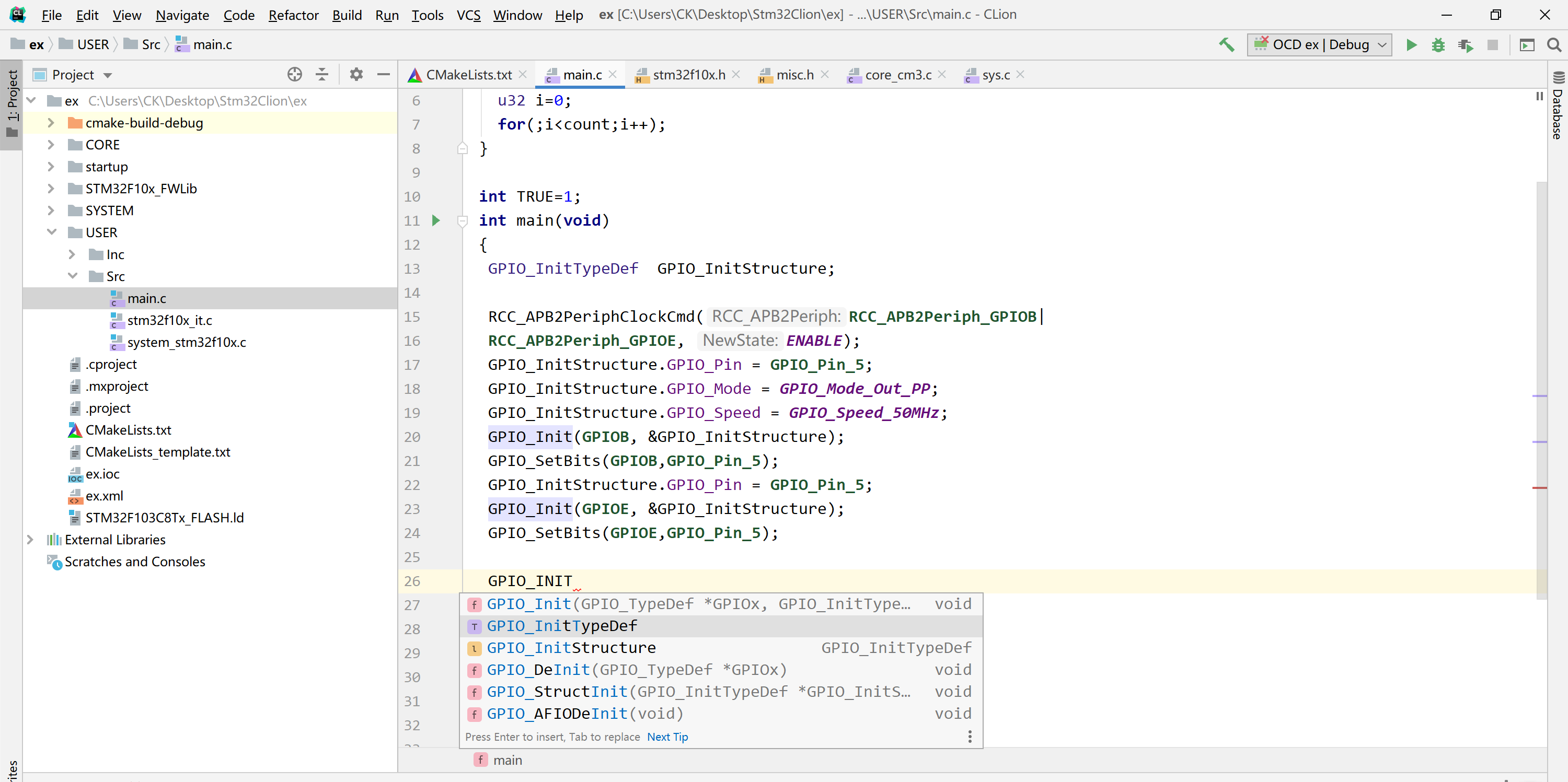Select GPIO_InitStructure completion suggestion

click(721, 648)
